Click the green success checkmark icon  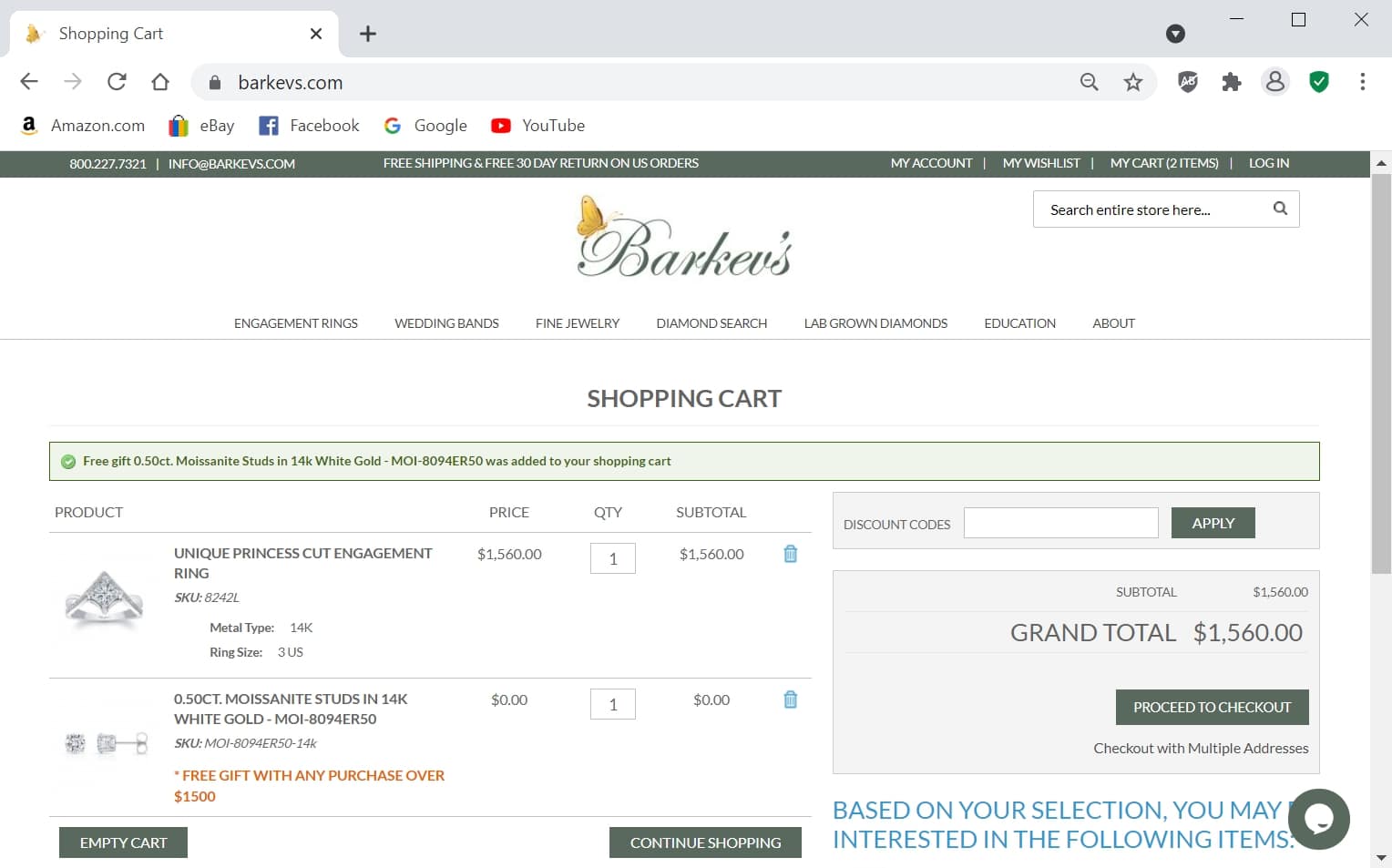68,462
